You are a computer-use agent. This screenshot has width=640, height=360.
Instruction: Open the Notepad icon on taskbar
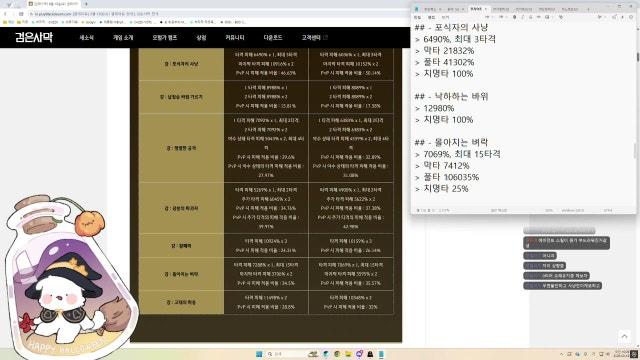coord(381,354)
